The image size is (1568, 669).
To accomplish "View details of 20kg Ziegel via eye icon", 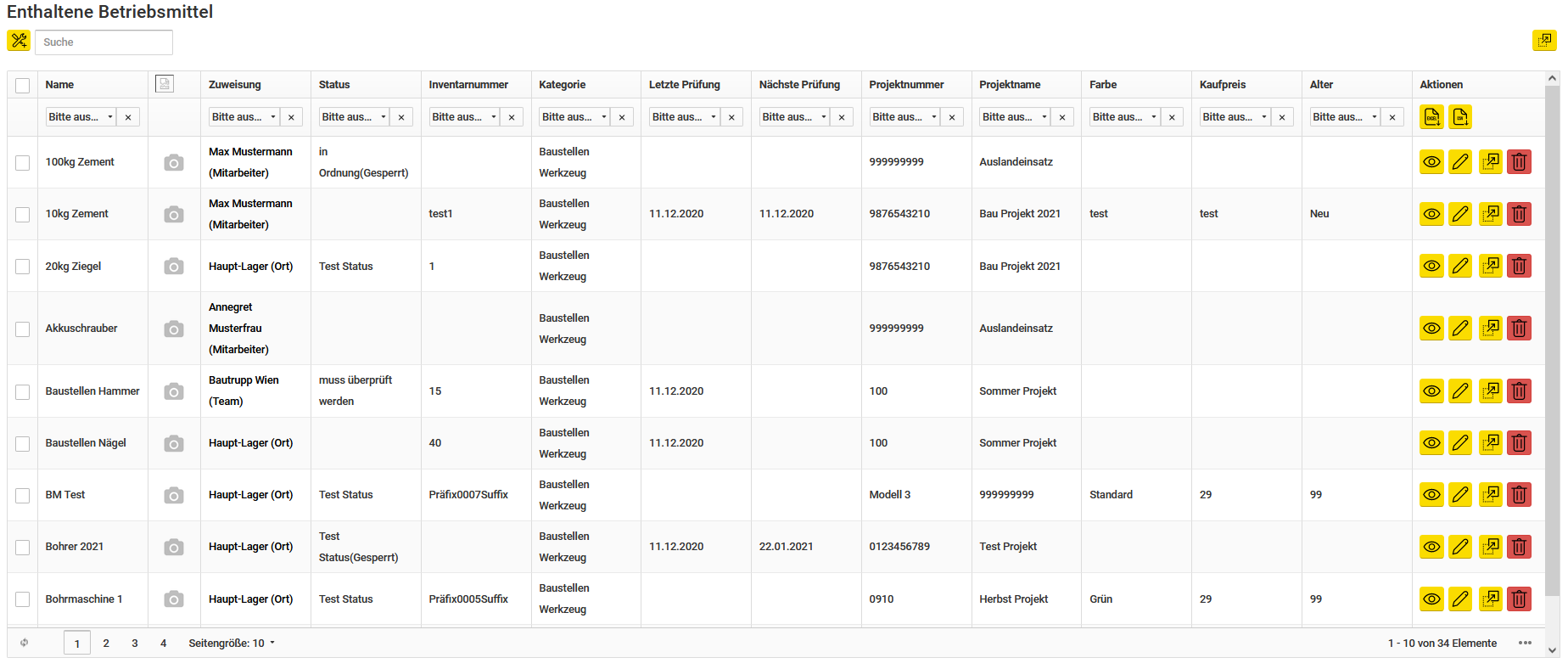I will [1432, 266].
